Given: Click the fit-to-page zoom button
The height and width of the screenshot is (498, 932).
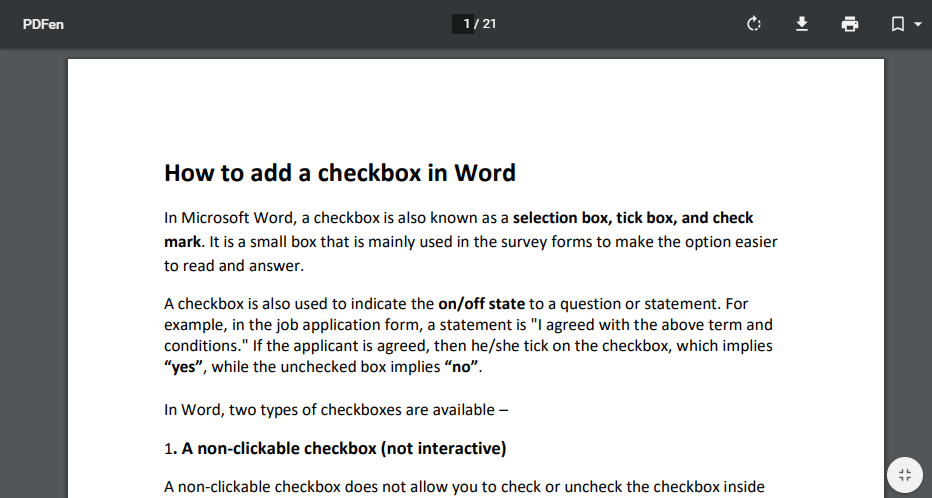Looking at the screenshot, I should 905,475.
